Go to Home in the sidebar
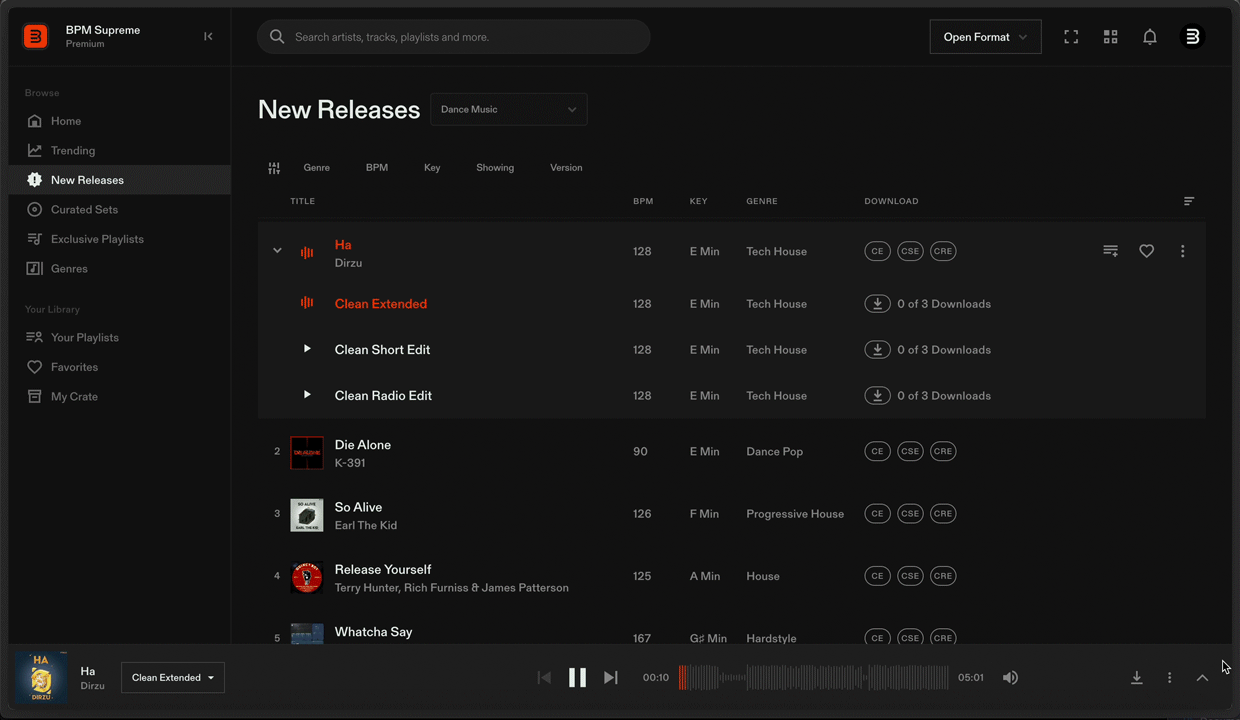 point(120,121)
